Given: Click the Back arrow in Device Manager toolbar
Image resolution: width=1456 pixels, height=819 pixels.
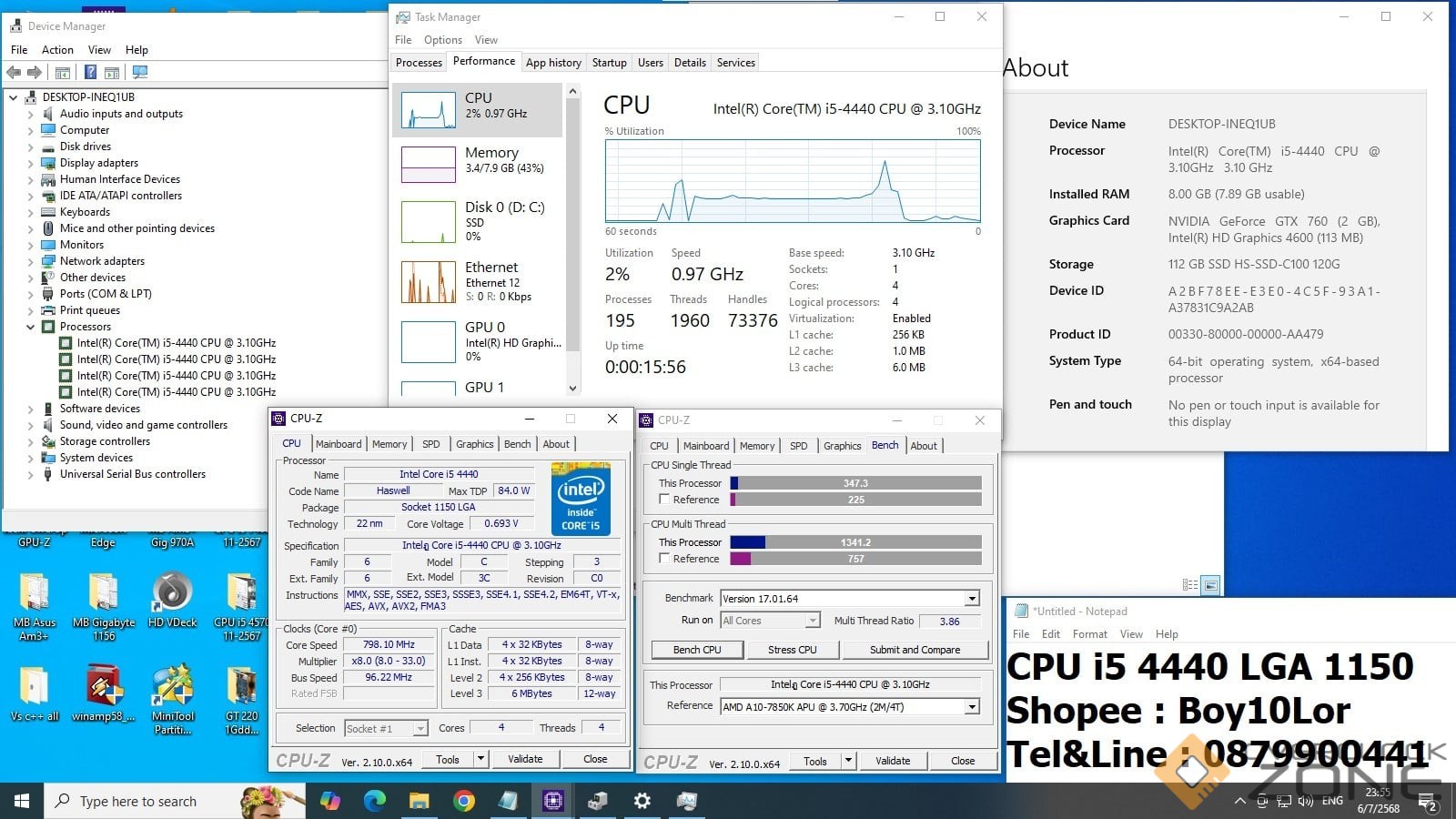Looking at the screenshot, I should point(14,72).
